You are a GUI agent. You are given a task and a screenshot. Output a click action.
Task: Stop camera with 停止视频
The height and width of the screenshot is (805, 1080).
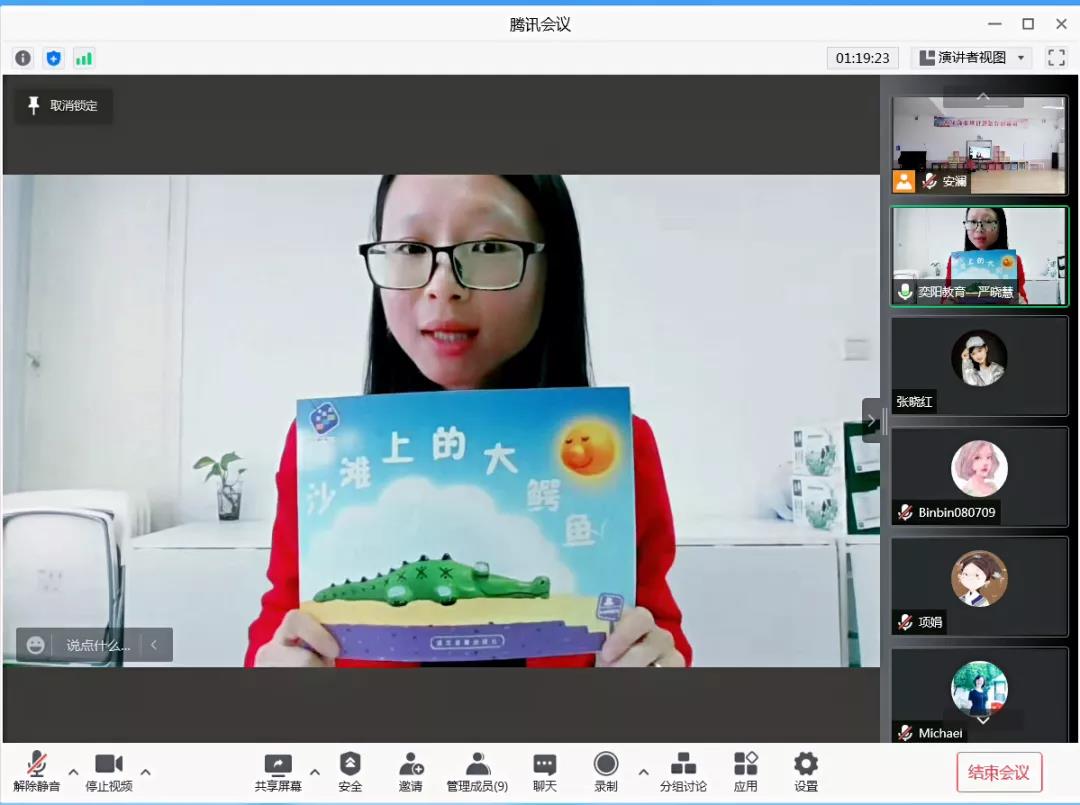click(x=109, y=771)
